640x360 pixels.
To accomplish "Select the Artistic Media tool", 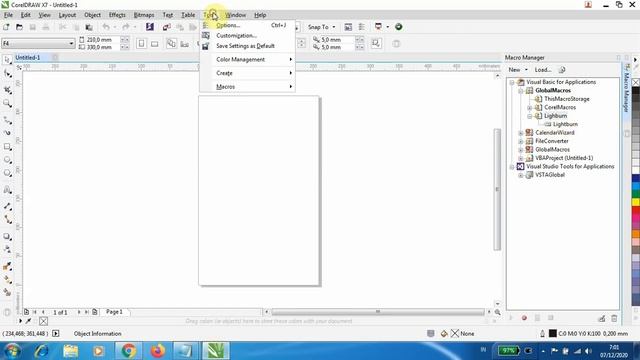I will [7, 133].
